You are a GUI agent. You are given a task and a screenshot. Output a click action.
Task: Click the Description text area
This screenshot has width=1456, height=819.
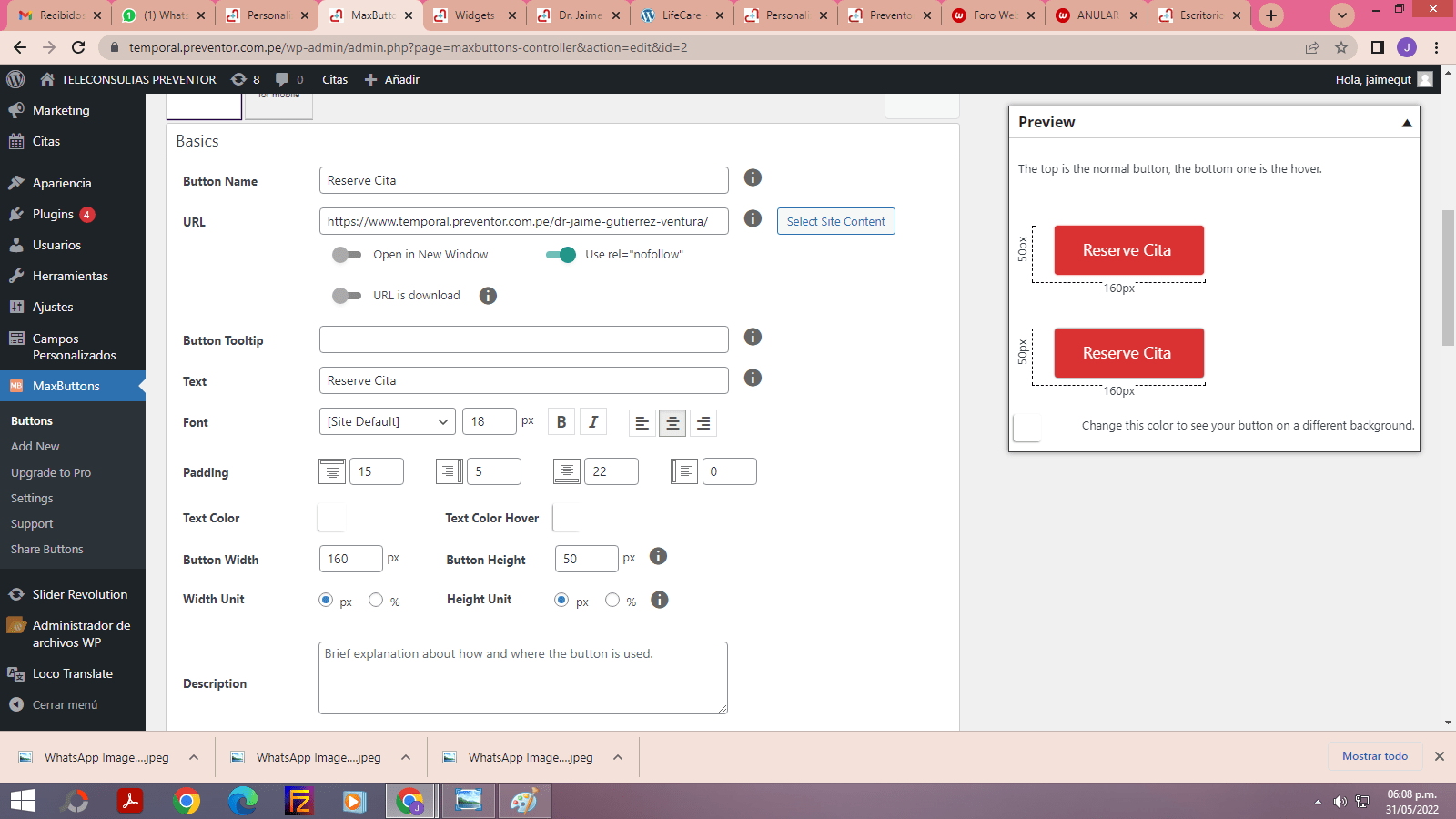(523, 678)
